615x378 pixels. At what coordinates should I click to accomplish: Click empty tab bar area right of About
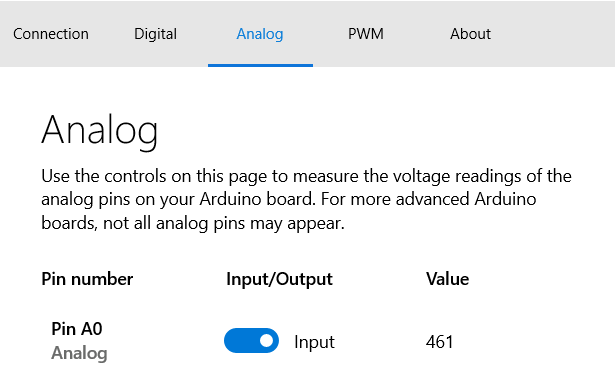point(553,34)
